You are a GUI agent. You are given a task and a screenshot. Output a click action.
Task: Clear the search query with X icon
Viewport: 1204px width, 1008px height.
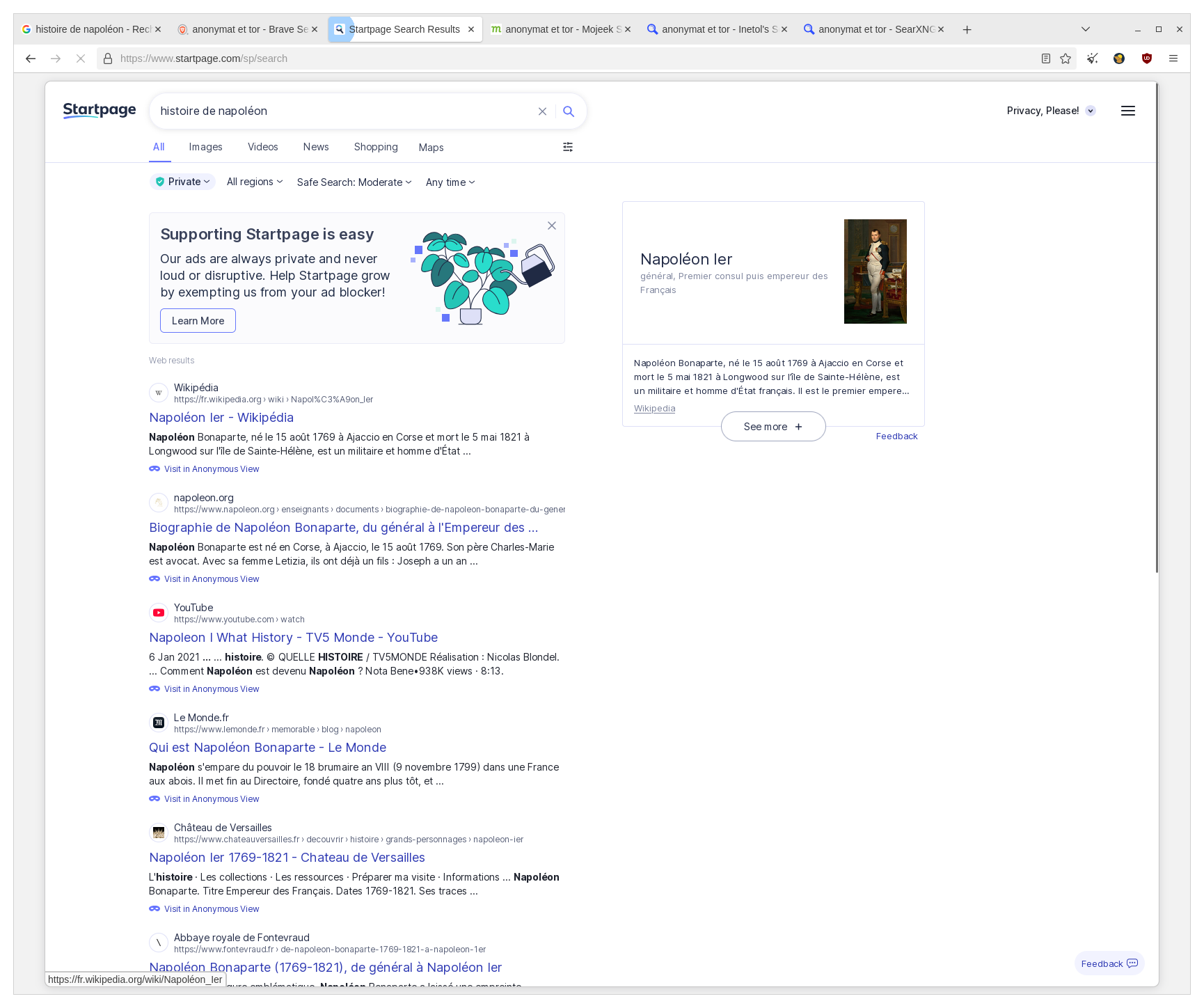click(542, 111)
